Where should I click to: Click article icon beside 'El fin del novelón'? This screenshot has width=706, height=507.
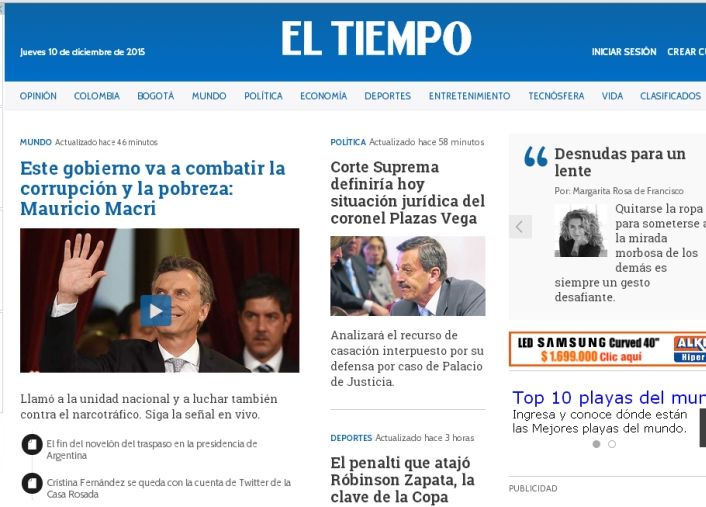pos(32,444)
